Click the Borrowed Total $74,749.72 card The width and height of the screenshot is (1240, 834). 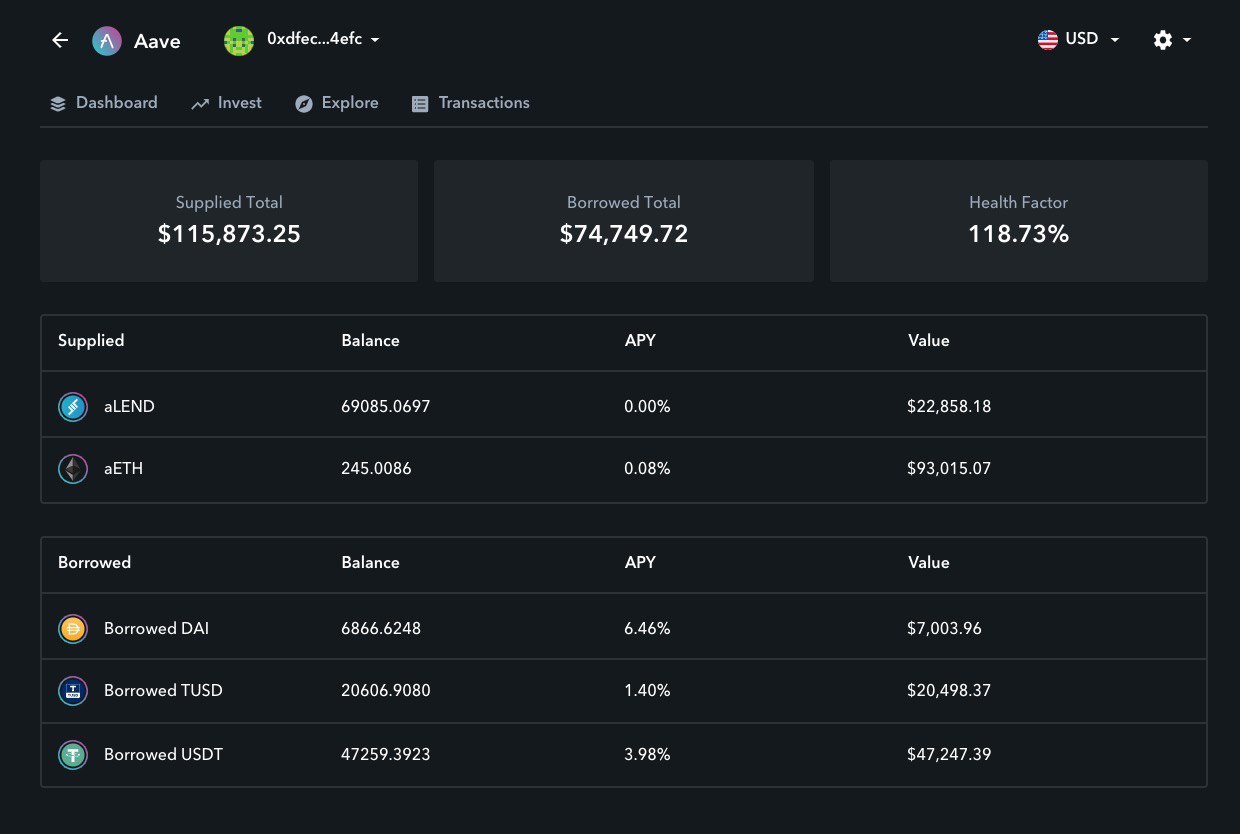point(624,221)
